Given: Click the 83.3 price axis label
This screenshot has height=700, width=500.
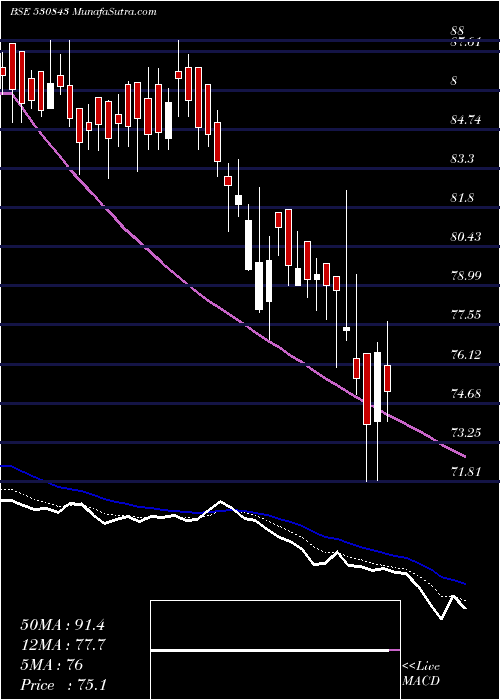Looking at the screenshot, I should (462, 159).
